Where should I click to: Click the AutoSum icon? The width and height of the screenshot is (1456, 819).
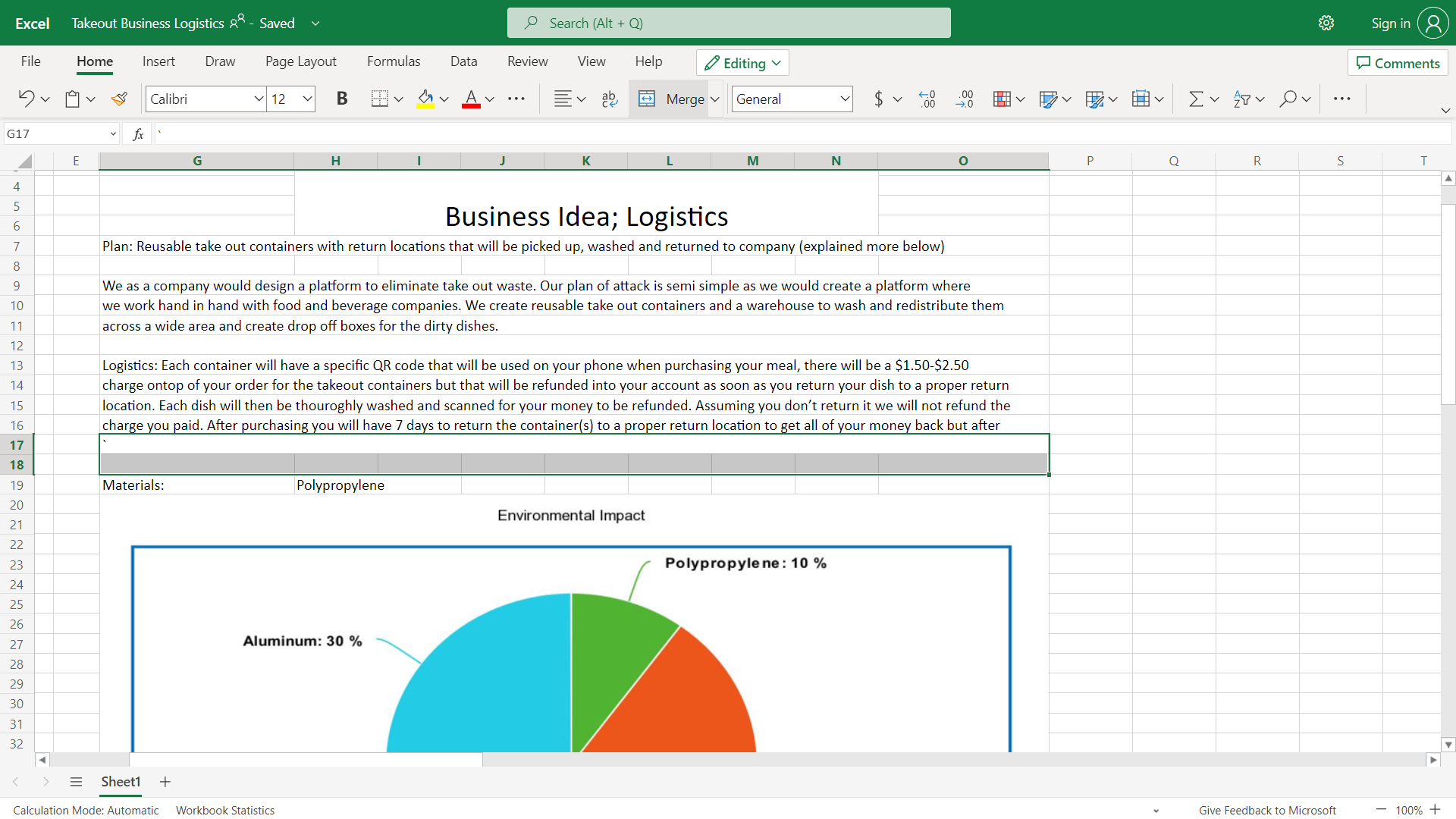1197,99
